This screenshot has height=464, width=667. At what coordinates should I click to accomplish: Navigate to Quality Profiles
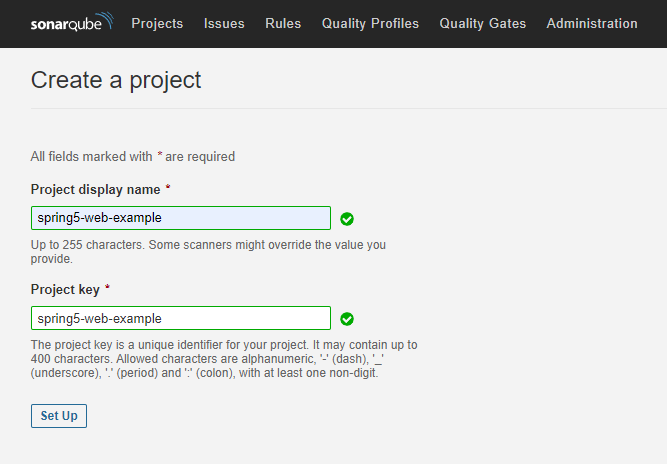tap(370, 23)
